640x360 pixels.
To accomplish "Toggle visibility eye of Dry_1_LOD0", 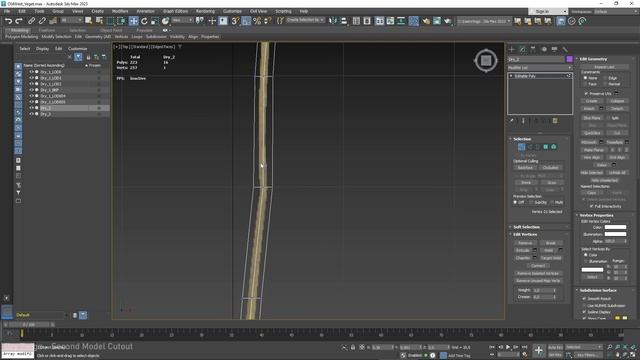I will click(x=31, y=72).
